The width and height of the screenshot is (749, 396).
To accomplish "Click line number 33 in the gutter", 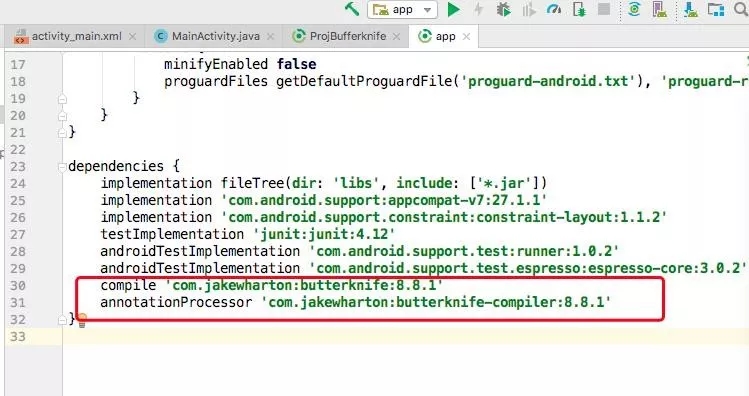I will tap(18, 337).
